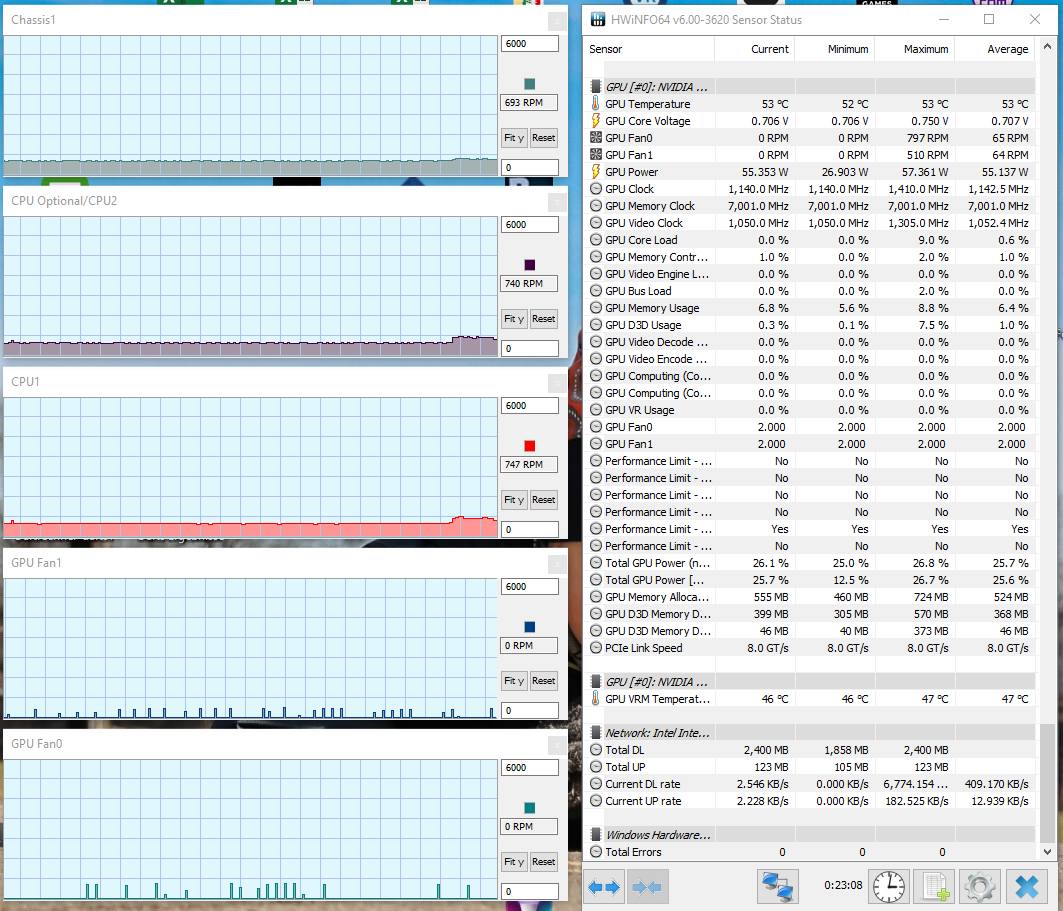This screenshot has height=911, width=1063.
Task: Select the GPU D3D Usage row
Action: coord(810,325)
